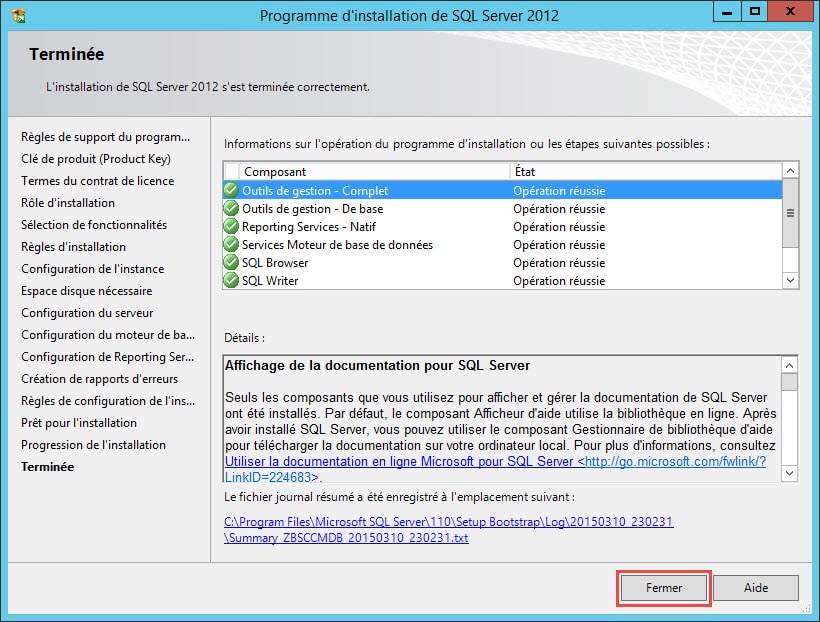Click step 'Configuration du moteur de ba...'
Viewport: 820px width, 622px height.
click(x=108, y=335)
